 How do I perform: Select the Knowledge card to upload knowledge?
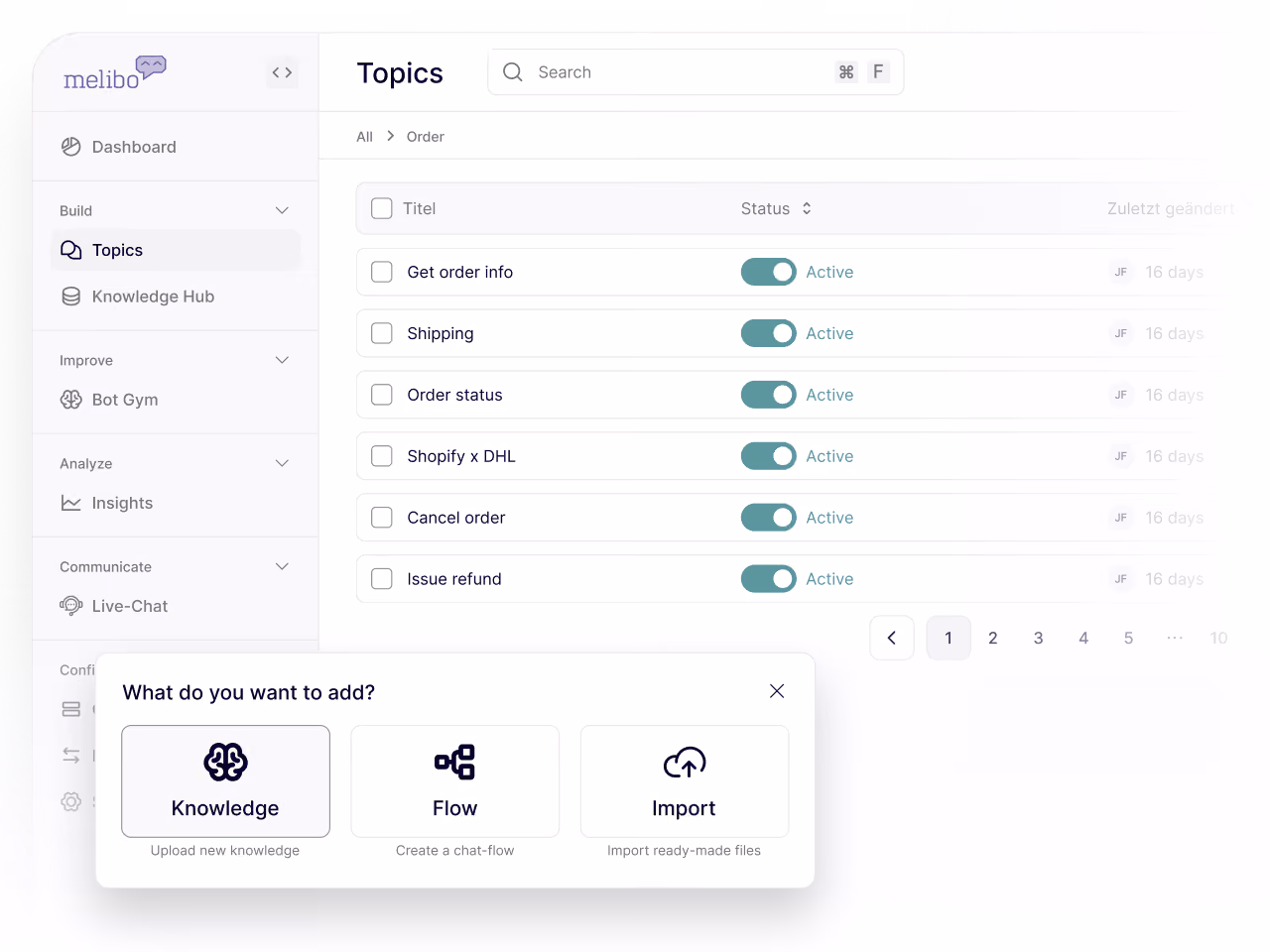tap(226, 781)
